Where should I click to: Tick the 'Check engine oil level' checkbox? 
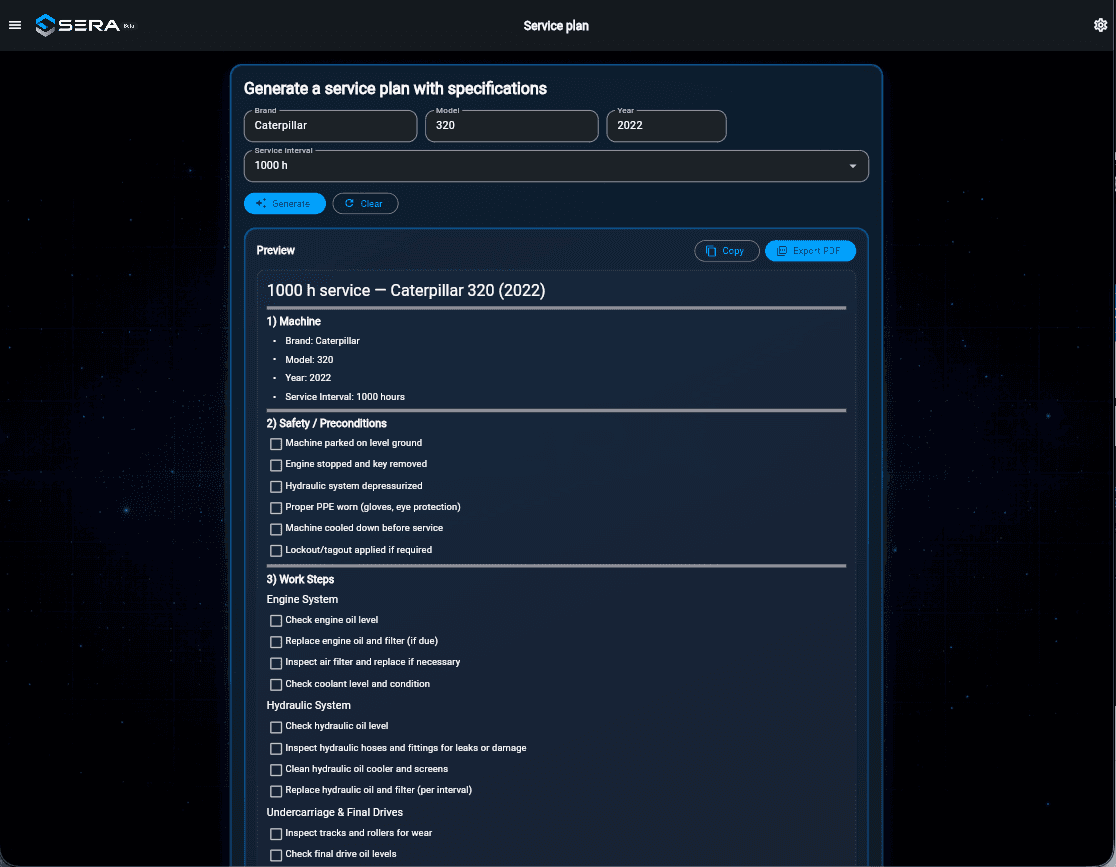275,620
